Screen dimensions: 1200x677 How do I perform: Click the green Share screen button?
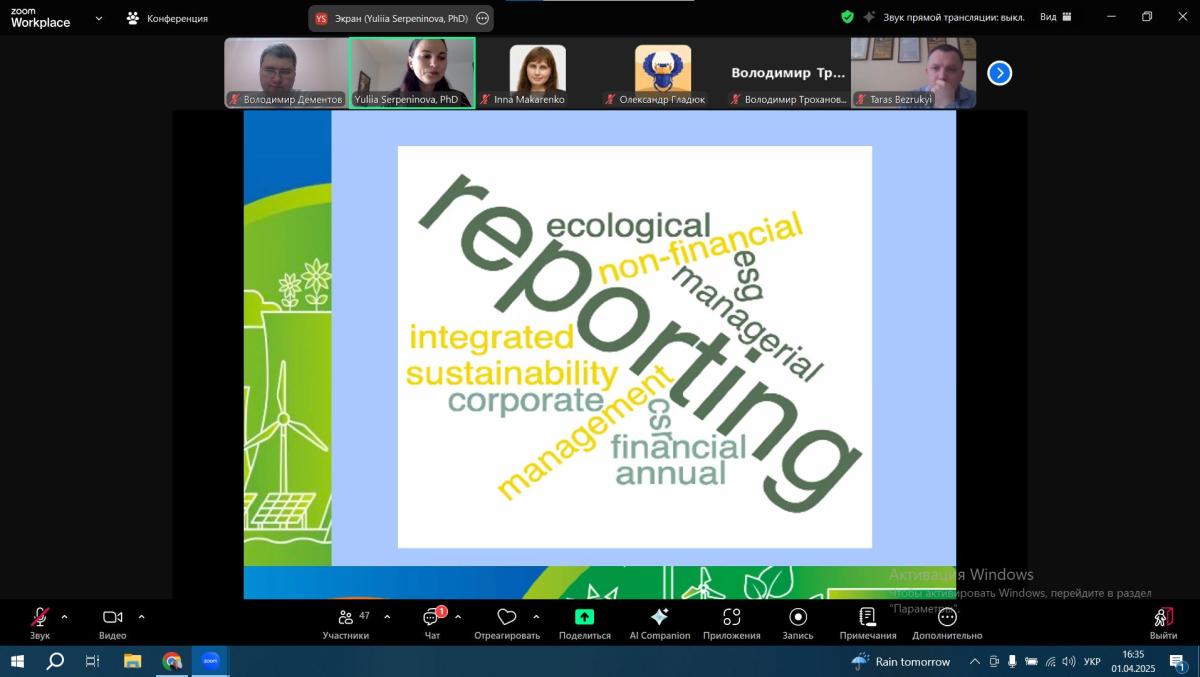[x=584, y=617]
